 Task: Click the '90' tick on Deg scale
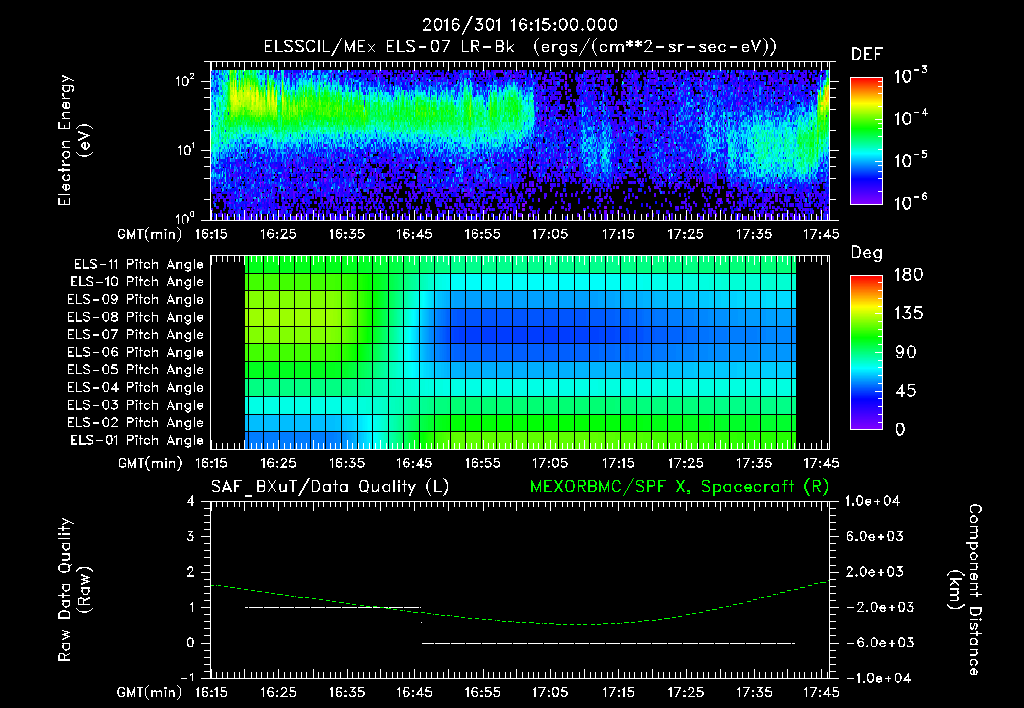coord(906,352)
